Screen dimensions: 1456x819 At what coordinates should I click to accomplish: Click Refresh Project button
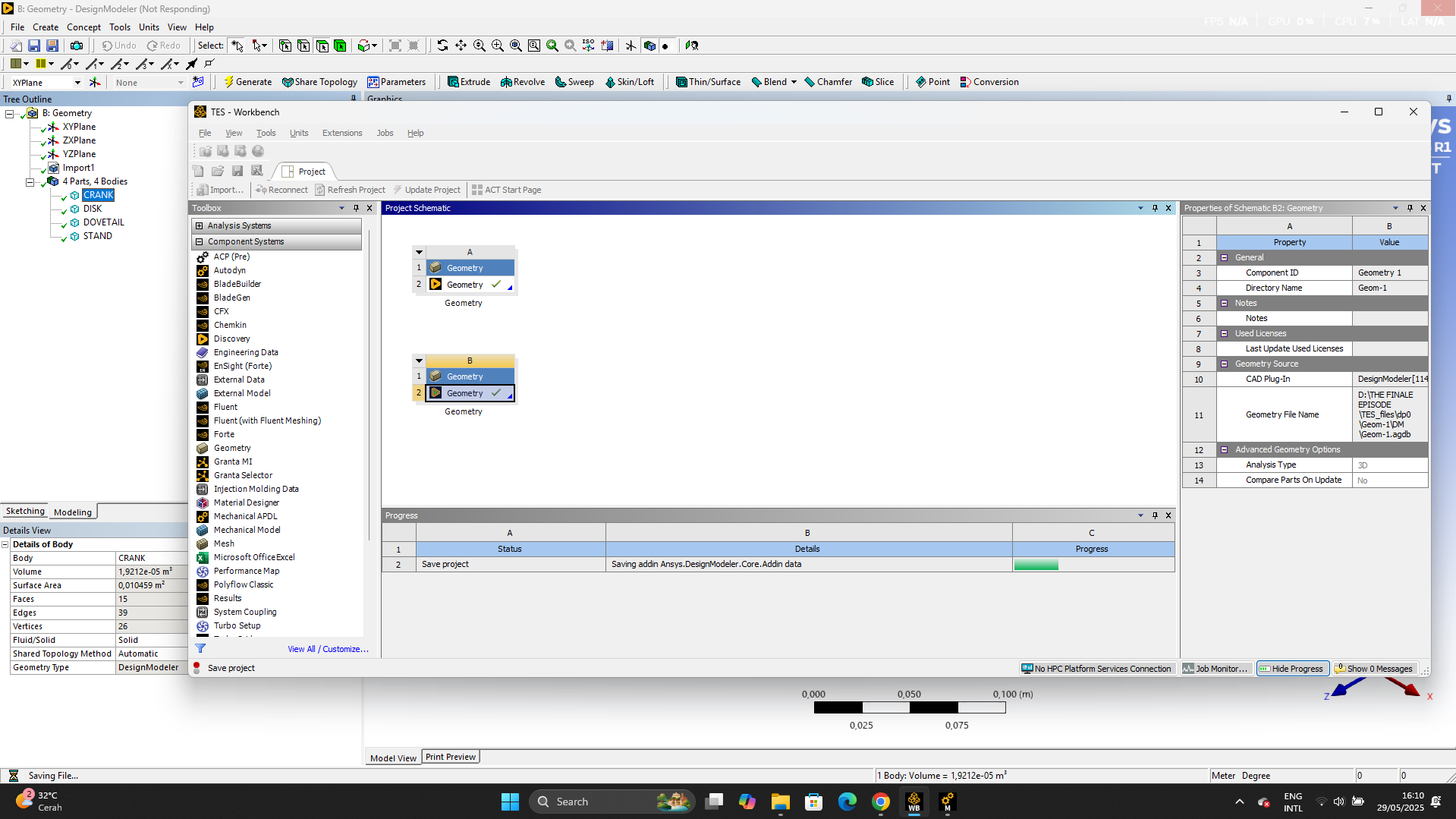click(x=351, y=190)
